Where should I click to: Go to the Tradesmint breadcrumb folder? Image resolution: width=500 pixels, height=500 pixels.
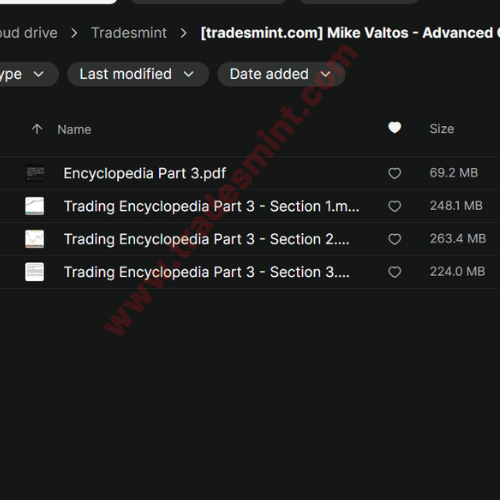(x=129, y=33)
